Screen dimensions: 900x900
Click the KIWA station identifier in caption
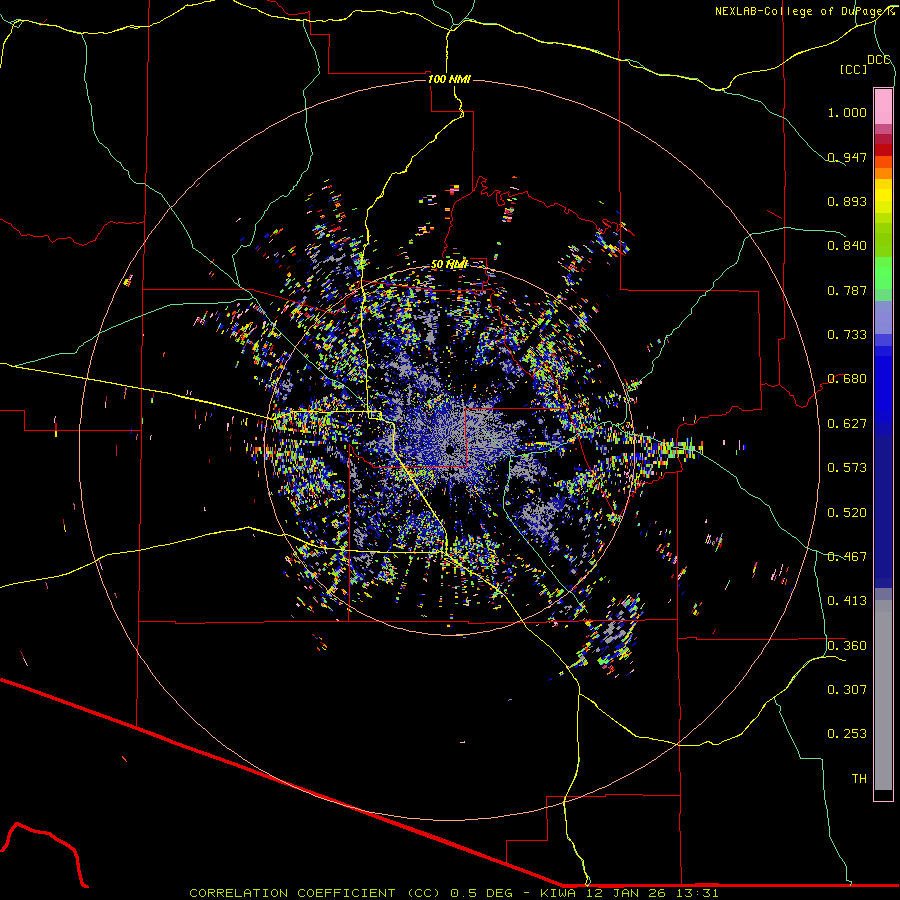pos(558,893)
